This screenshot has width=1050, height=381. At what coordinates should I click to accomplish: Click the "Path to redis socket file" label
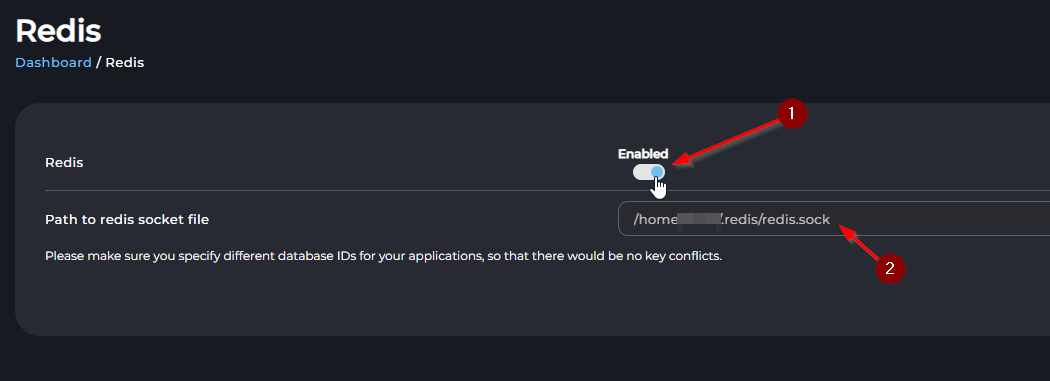pos(127,220)
